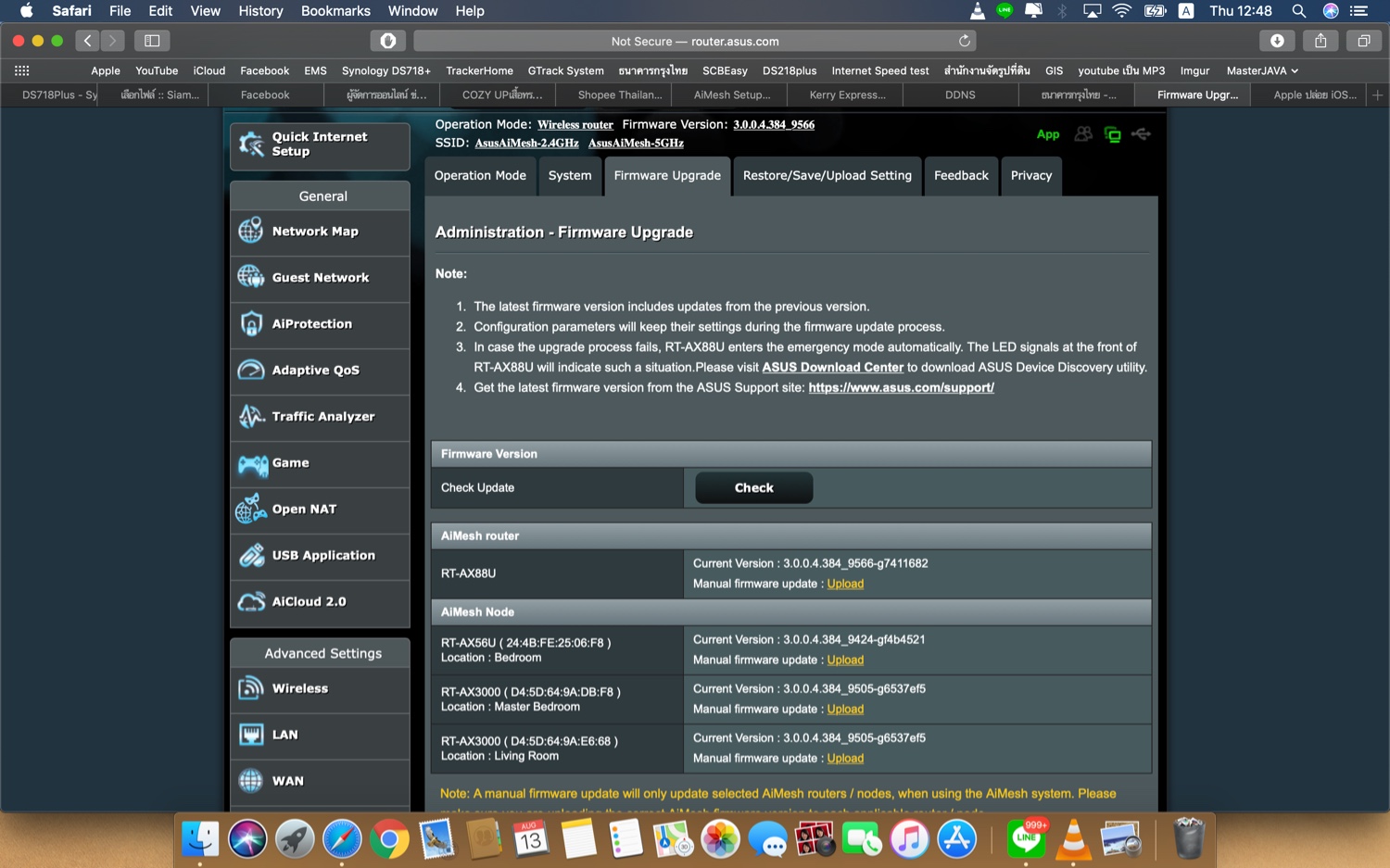Click the green network status icon in header
The image size is (1390, 868).
pos(1113,135)
